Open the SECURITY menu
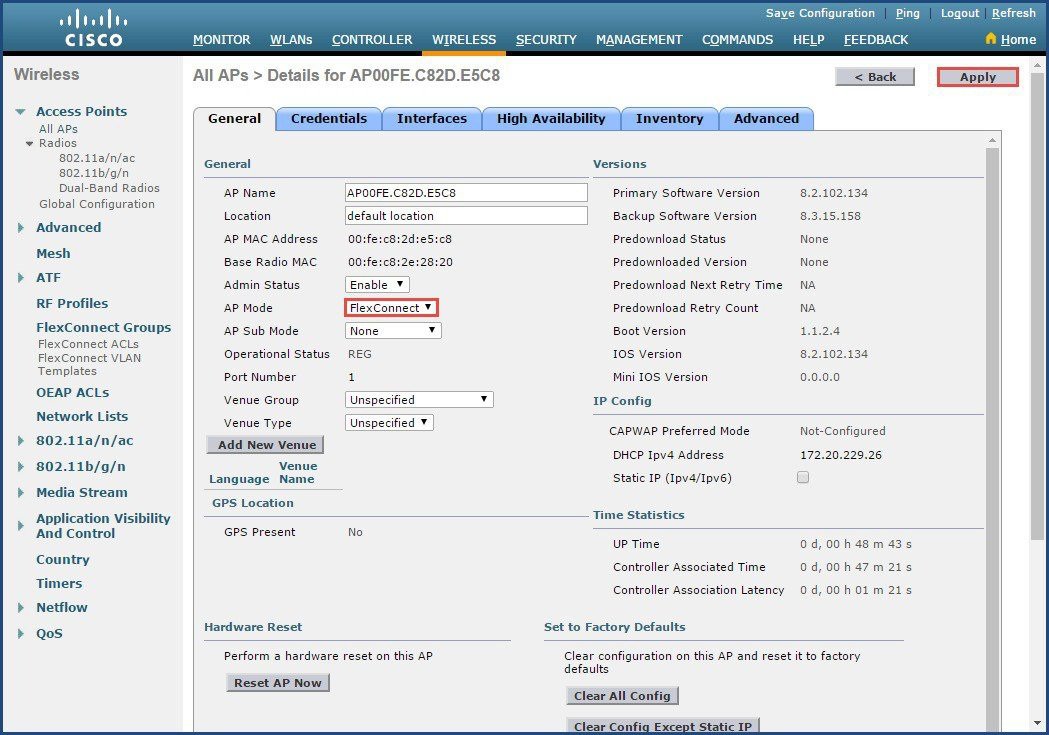The width and height of the screenshot is (1049, 735). tap(546, 40)
